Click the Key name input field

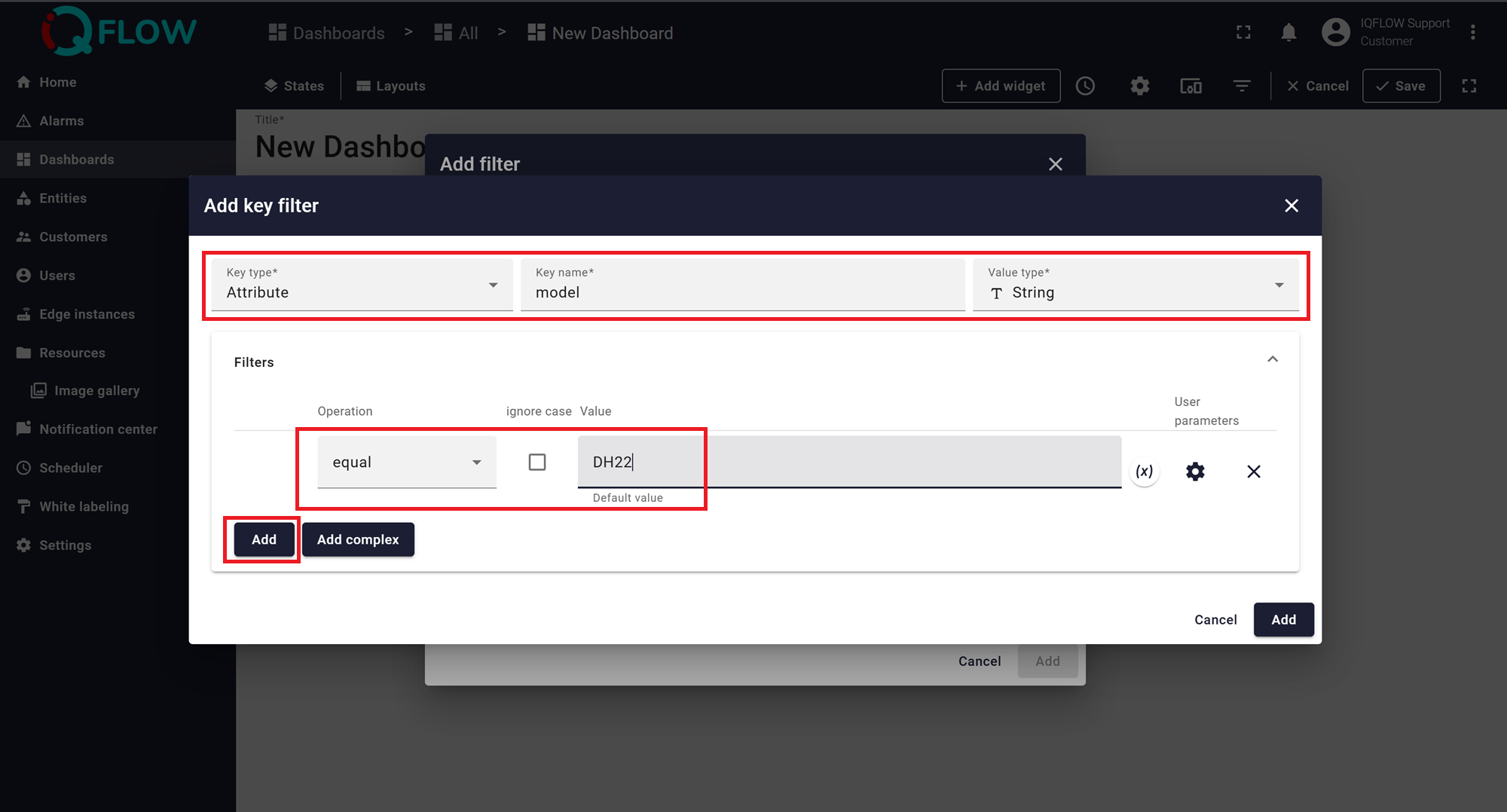pos(742,292)
